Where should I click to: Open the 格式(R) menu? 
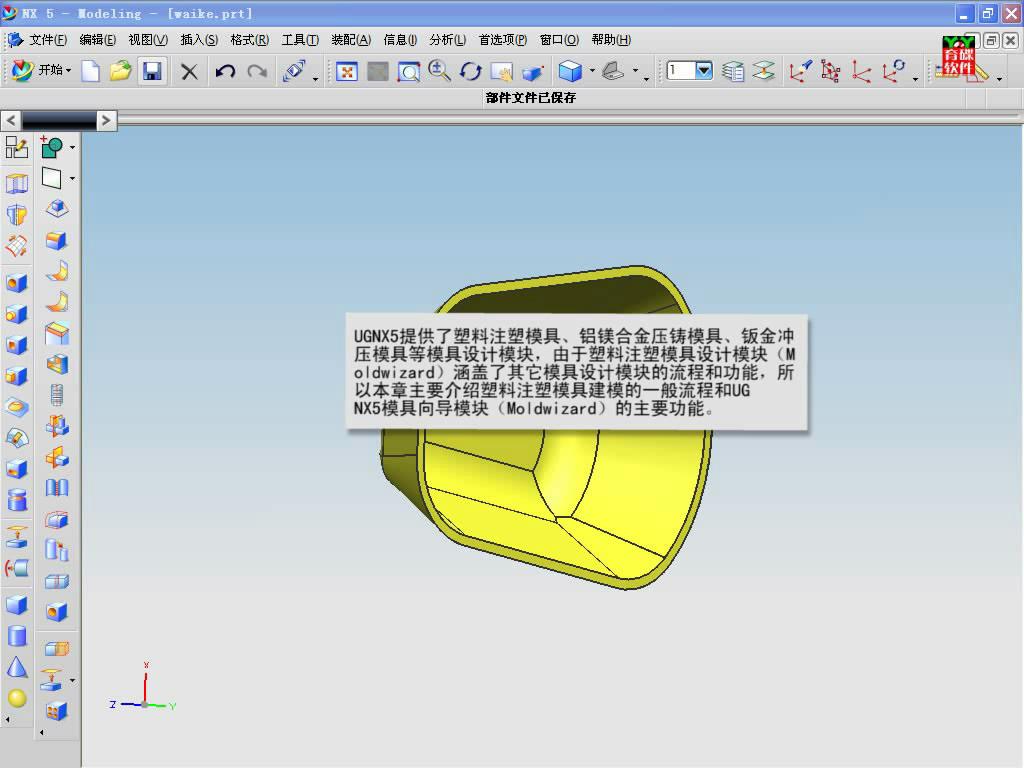(x=249, y=40)
